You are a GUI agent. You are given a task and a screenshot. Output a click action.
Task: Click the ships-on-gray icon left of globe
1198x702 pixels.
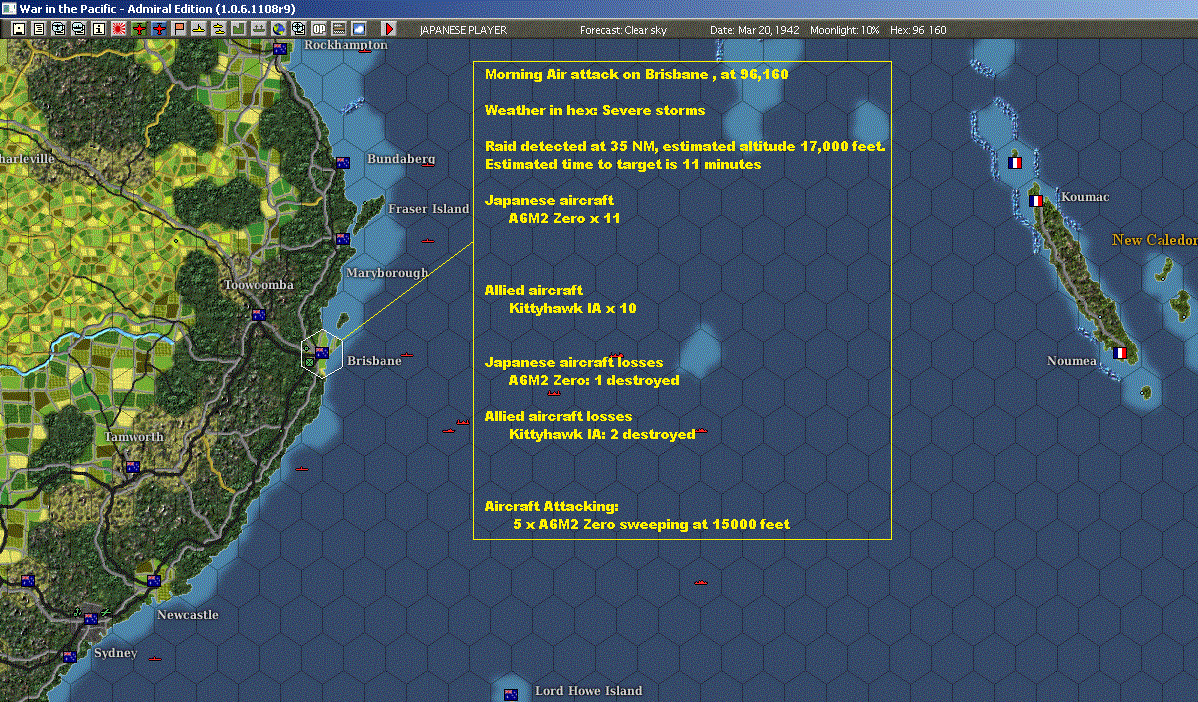point(258,29)
